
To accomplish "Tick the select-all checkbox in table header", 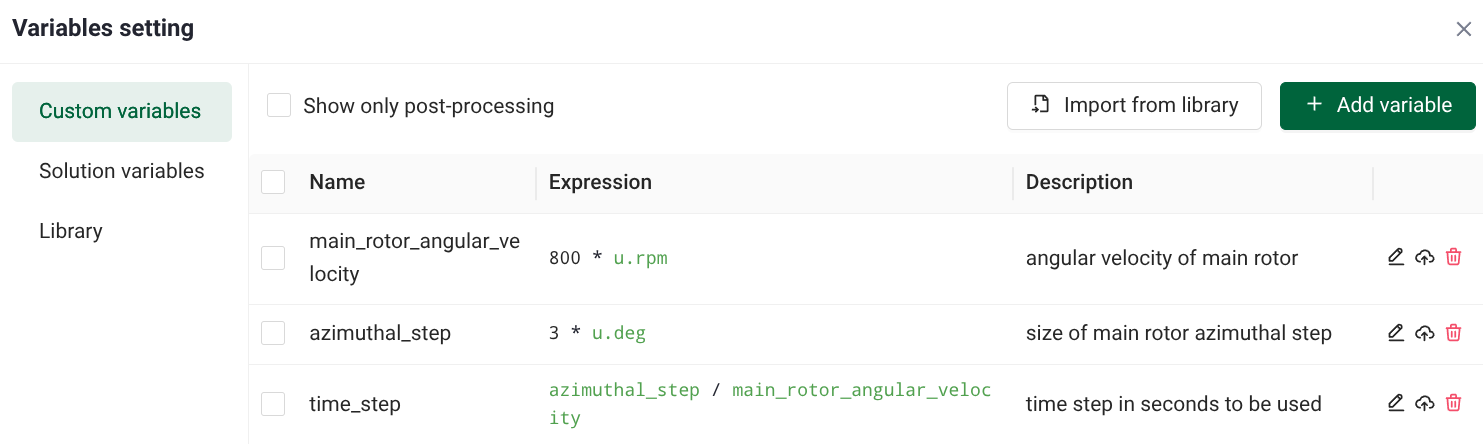I will pos(273,182).
